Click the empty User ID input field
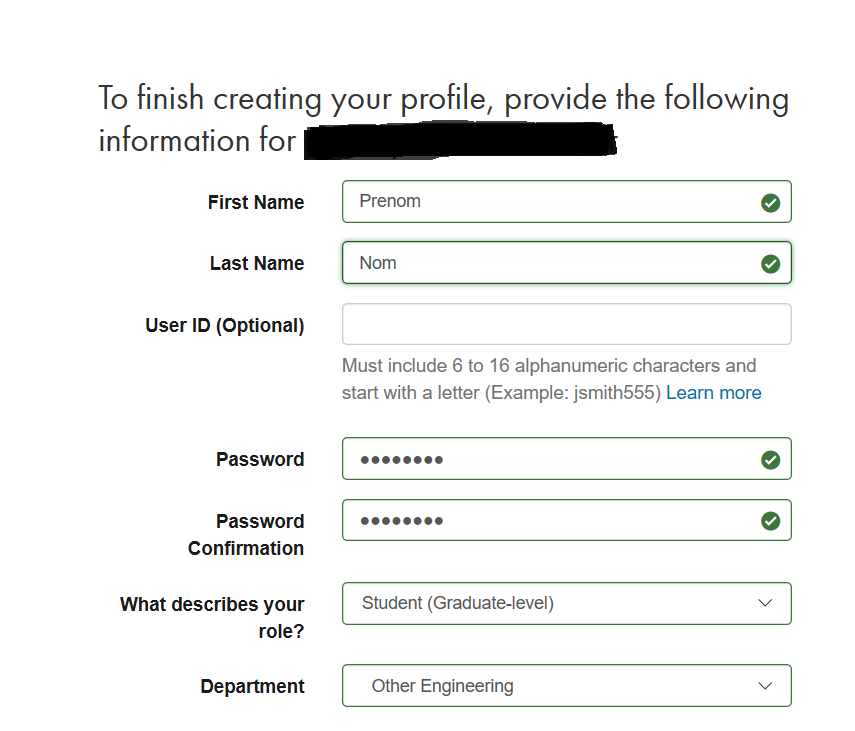The image size is (855, 731). pos(566,325)
